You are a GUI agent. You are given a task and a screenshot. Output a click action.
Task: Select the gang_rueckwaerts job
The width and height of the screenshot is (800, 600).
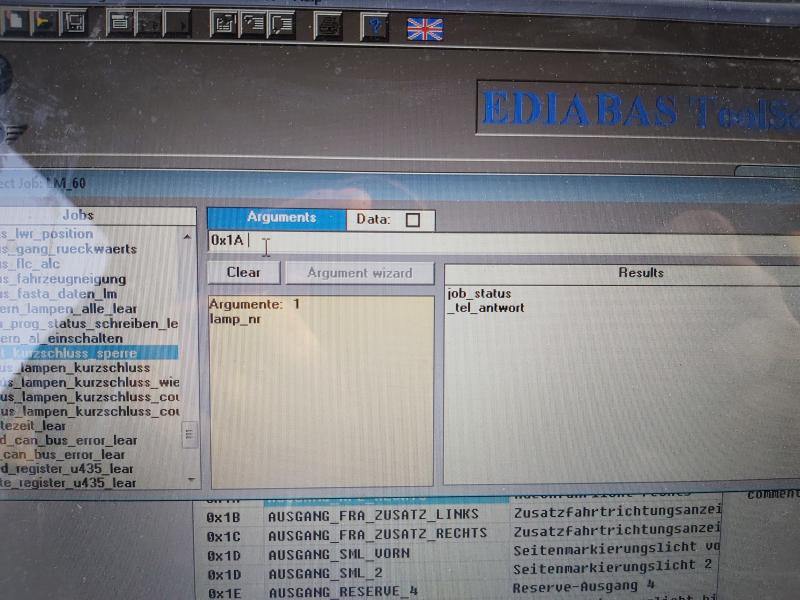point(69,249)
